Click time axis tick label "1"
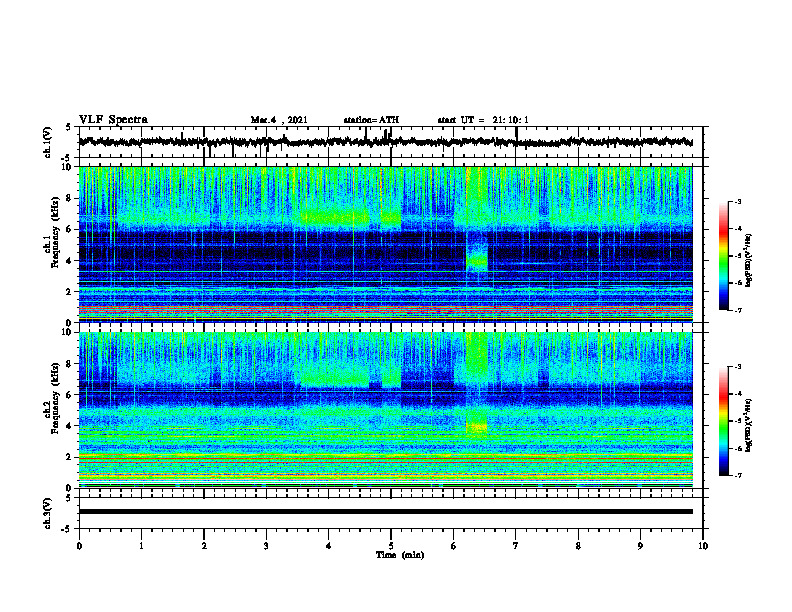 [x=141, y=546]
